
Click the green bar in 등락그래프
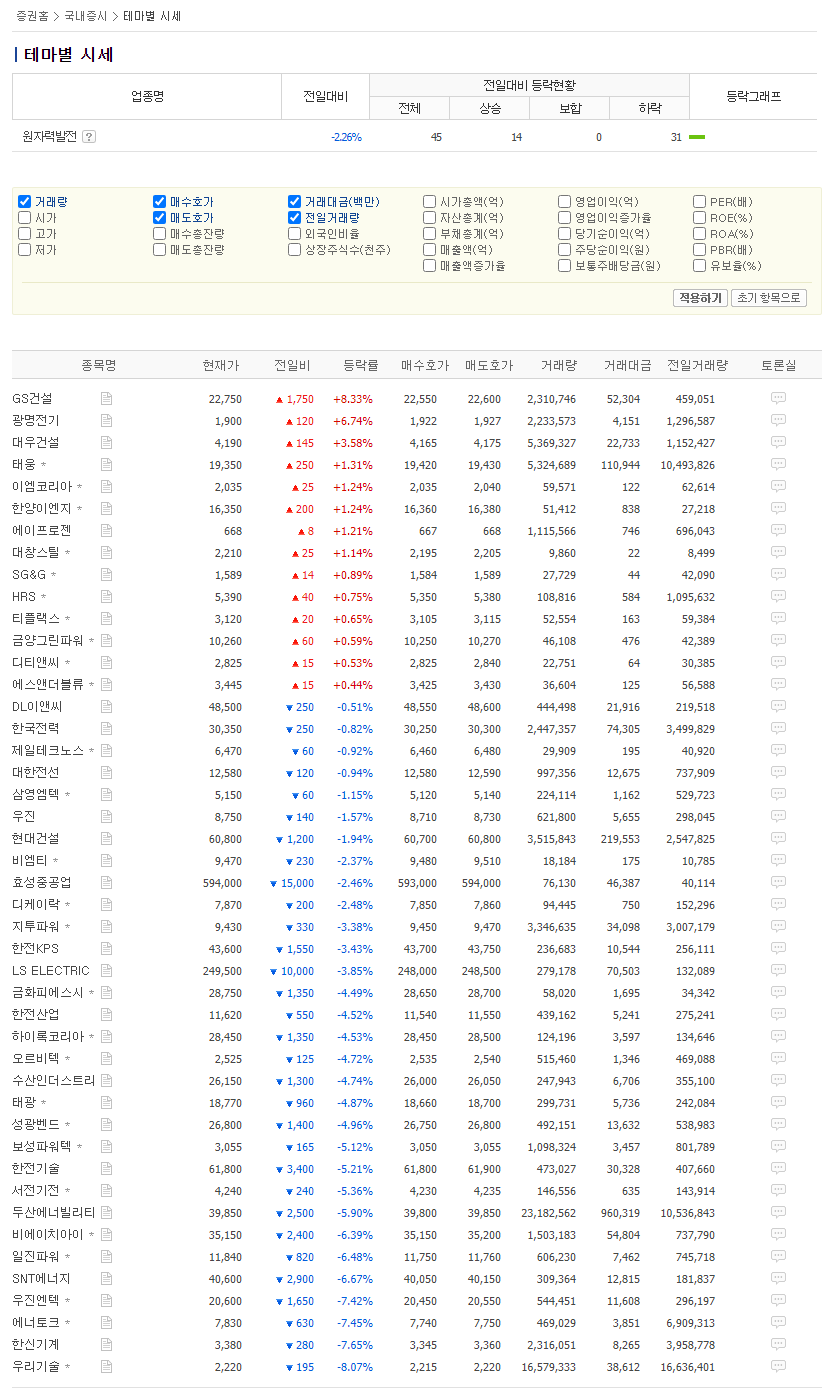tap(697, 137)
